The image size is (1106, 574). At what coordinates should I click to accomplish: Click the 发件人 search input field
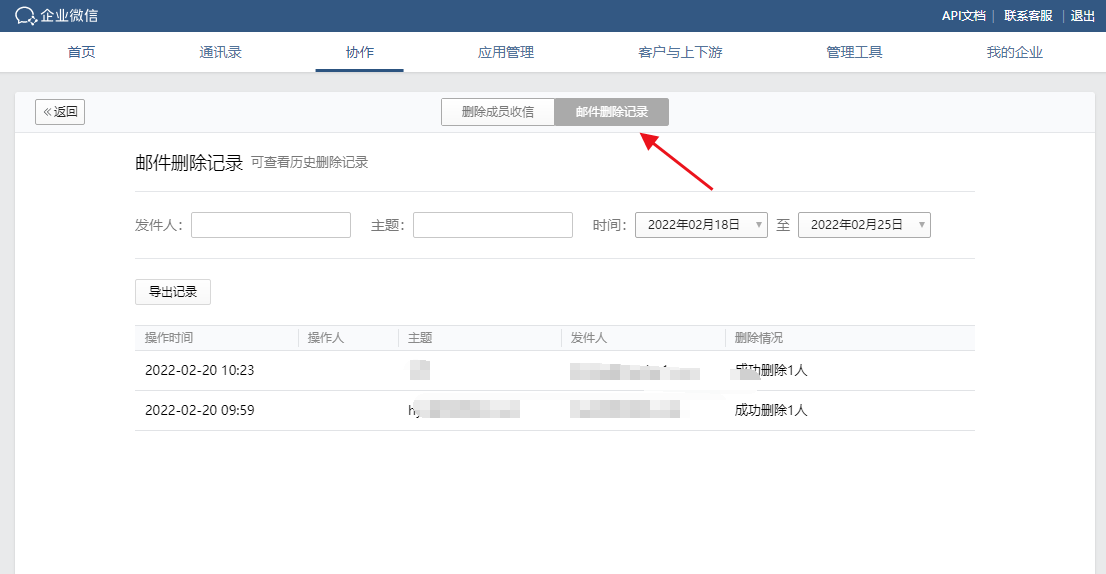coord(271,225)
